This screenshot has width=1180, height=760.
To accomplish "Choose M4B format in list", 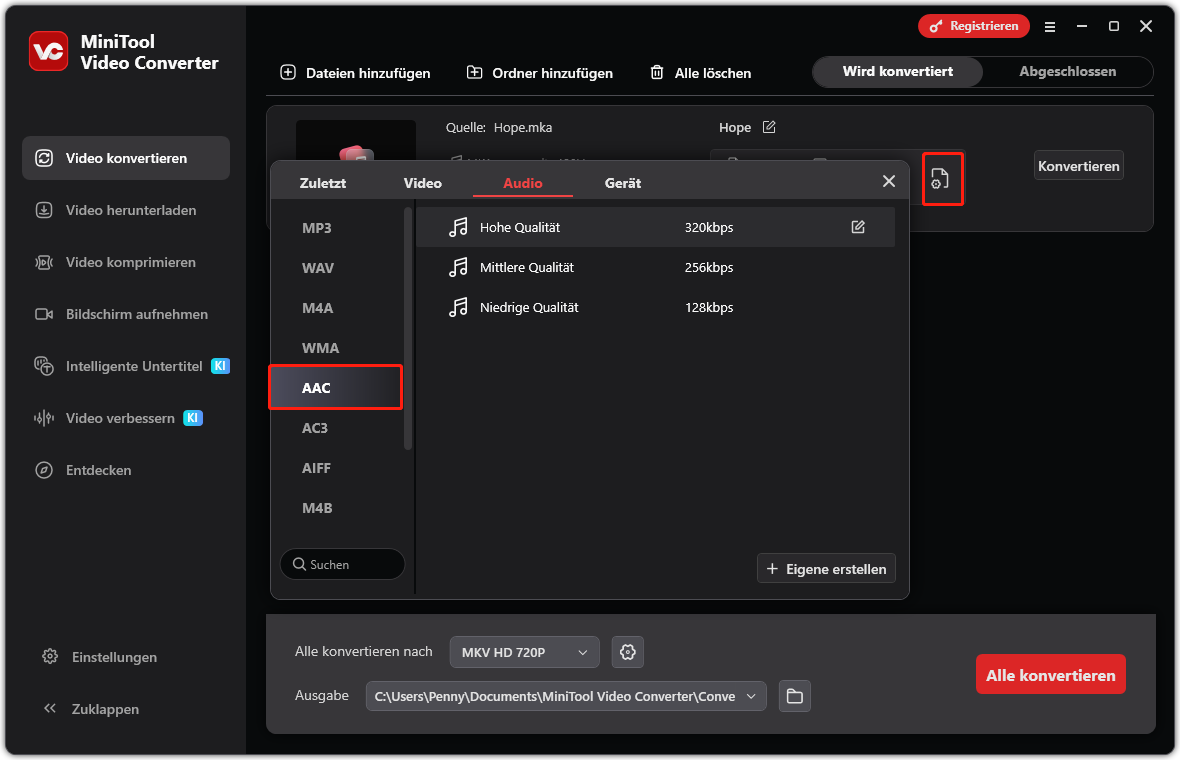I will 336,508.
